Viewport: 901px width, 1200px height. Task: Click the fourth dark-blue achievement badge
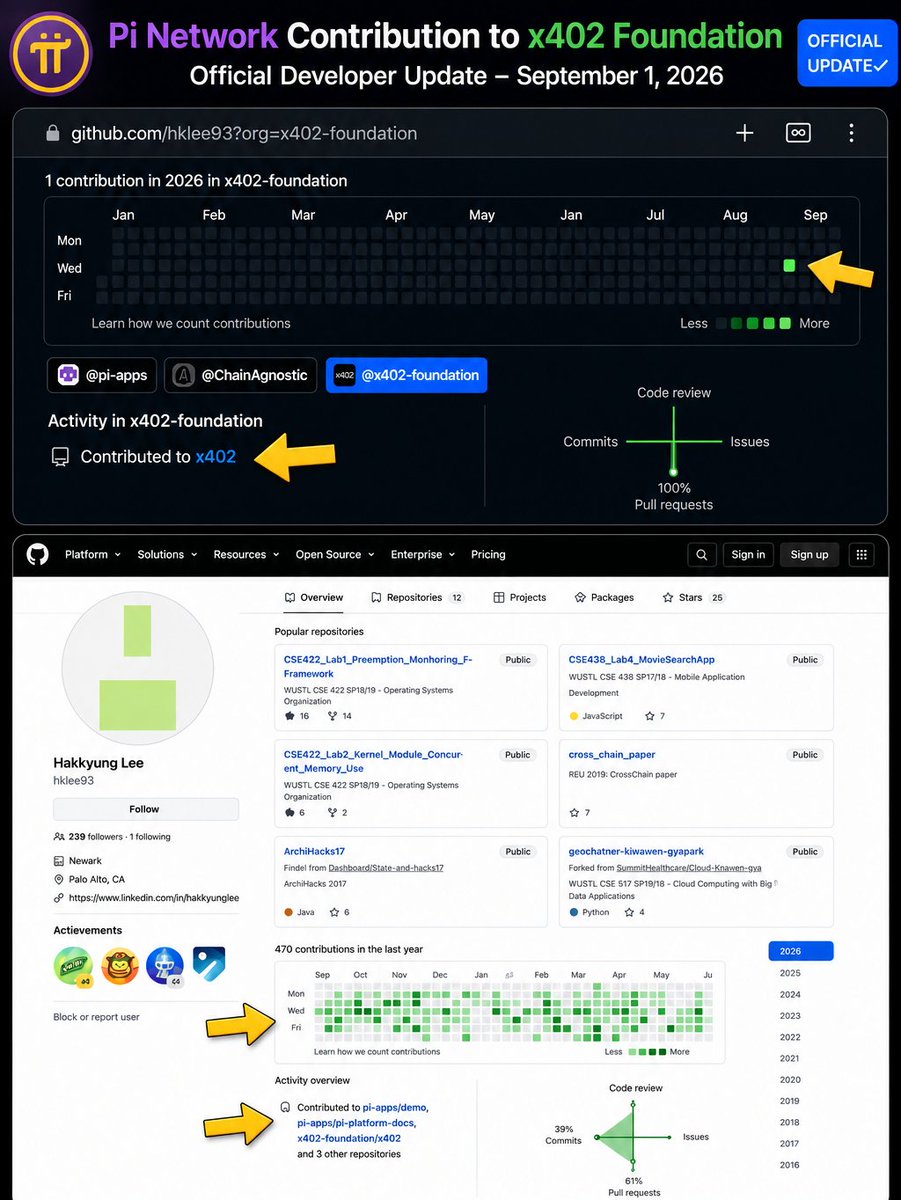point(209,964)
